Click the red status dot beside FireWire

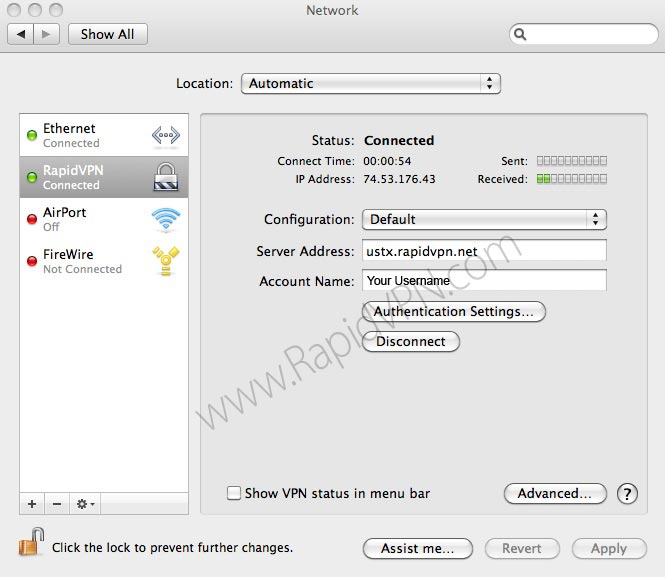[32, 261]
